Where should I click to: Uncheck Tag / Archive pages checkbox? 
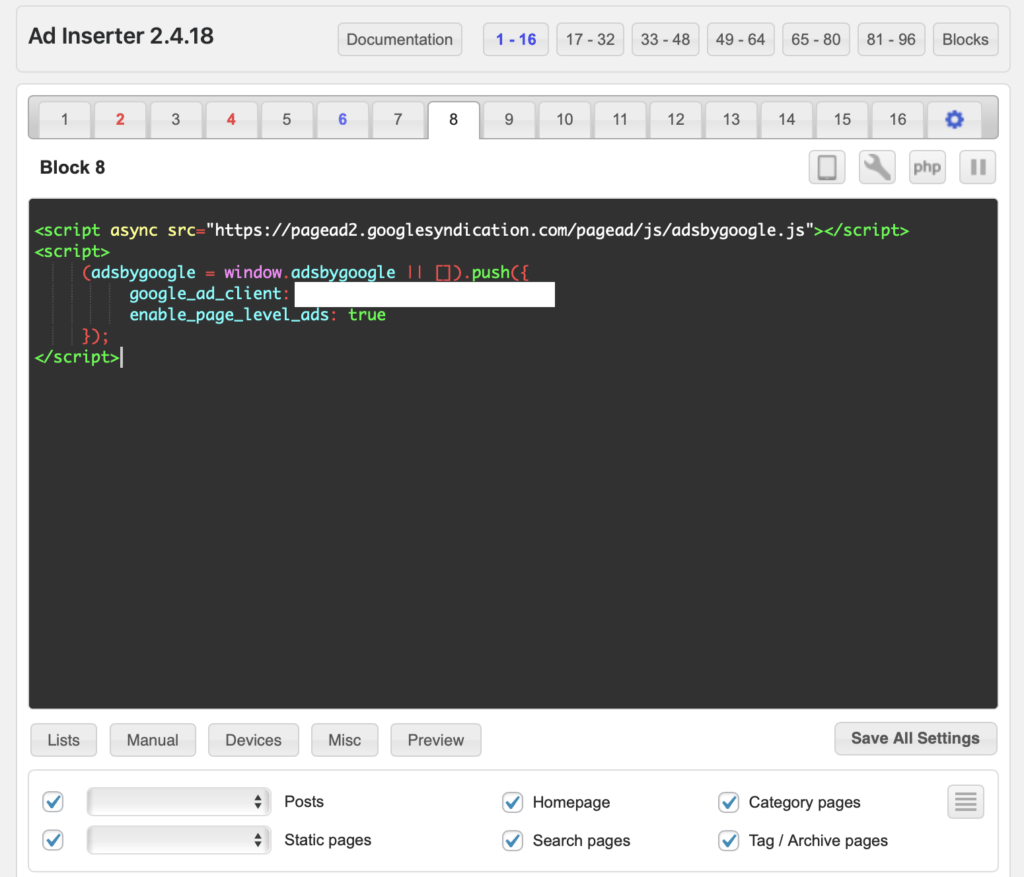(728, 840)
